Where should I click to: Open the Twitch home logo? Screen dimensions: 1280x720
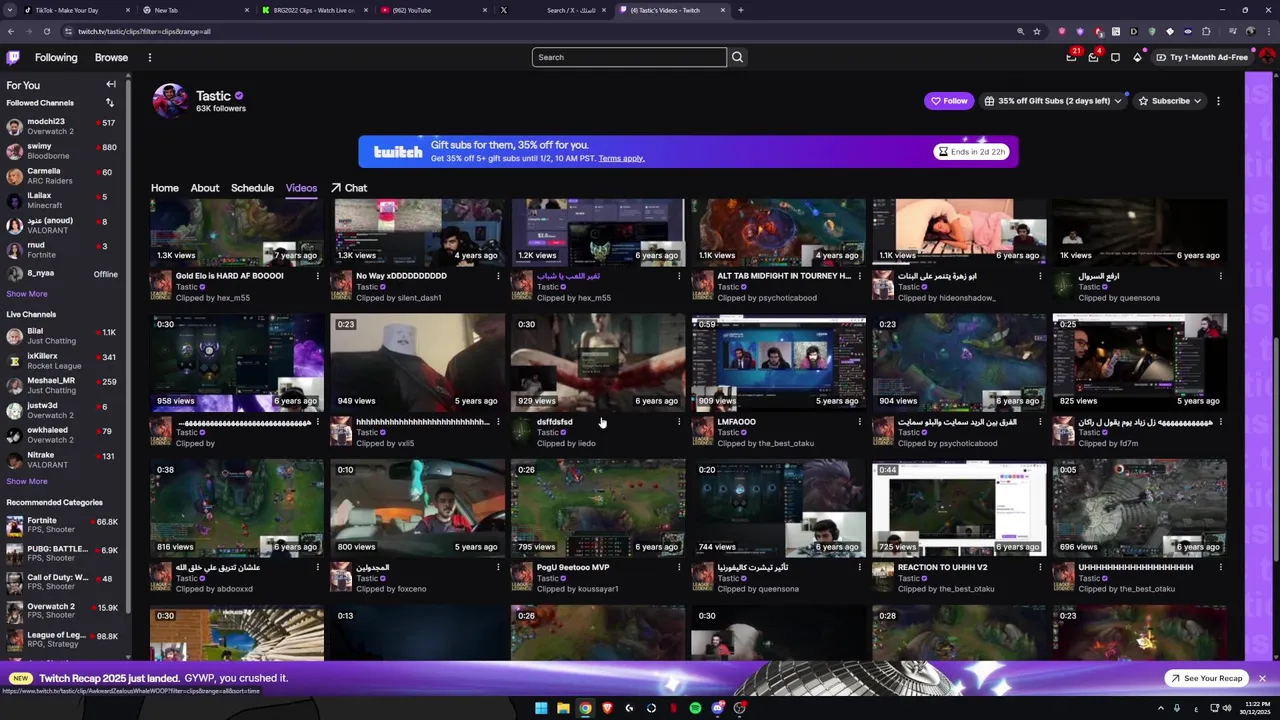(13, 57)
